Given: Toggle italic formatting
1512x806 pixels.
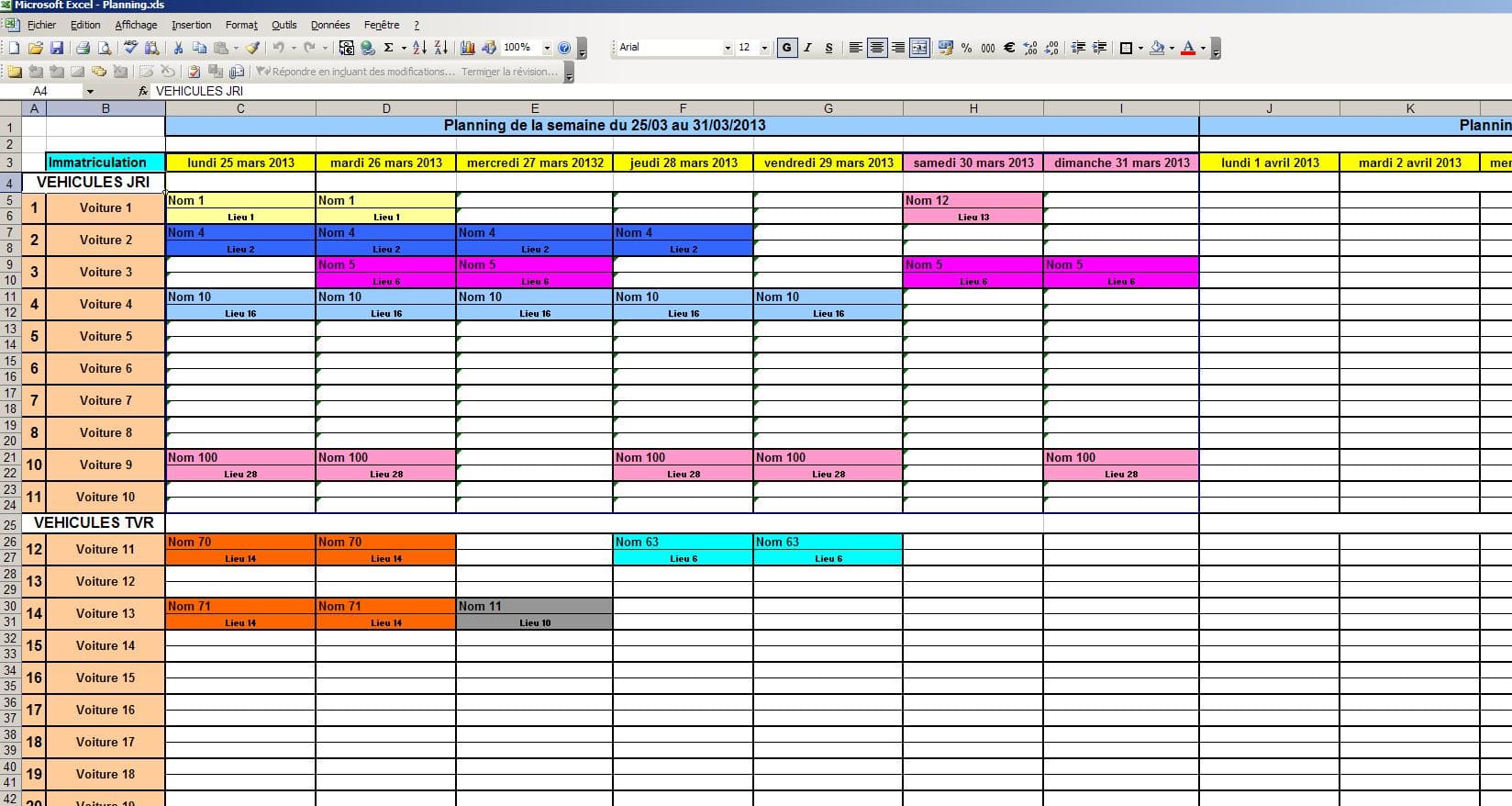Looking at the screenshot, I should pos(807,48).
